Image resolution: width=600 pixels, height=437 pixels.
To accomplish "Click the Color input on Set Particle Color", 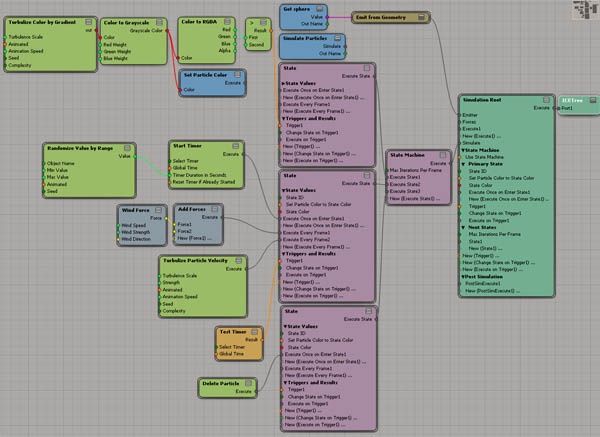I will (180, 90).
